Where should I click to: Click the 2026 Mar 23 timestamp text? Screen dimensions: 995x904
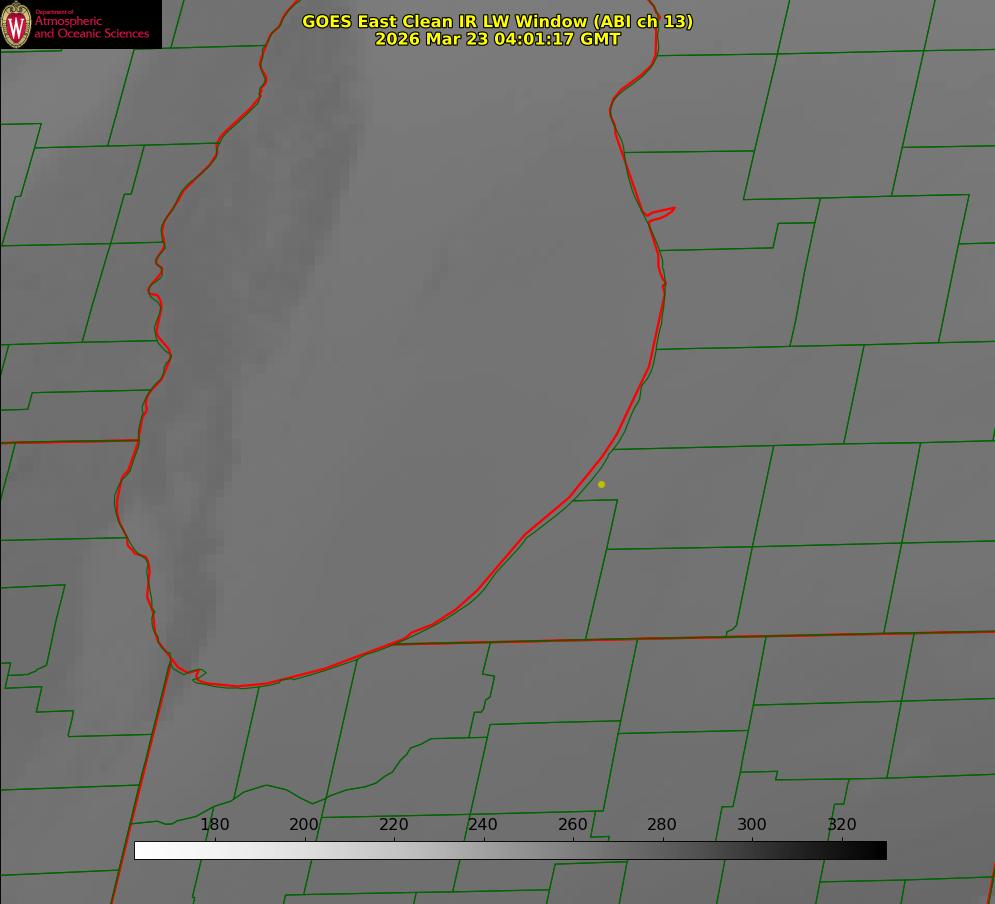[498, 39]
